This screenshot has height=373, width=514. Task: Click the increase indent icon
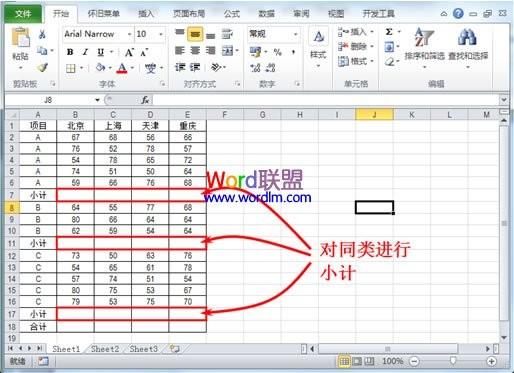pyautogui.click(x=195, y=68)
